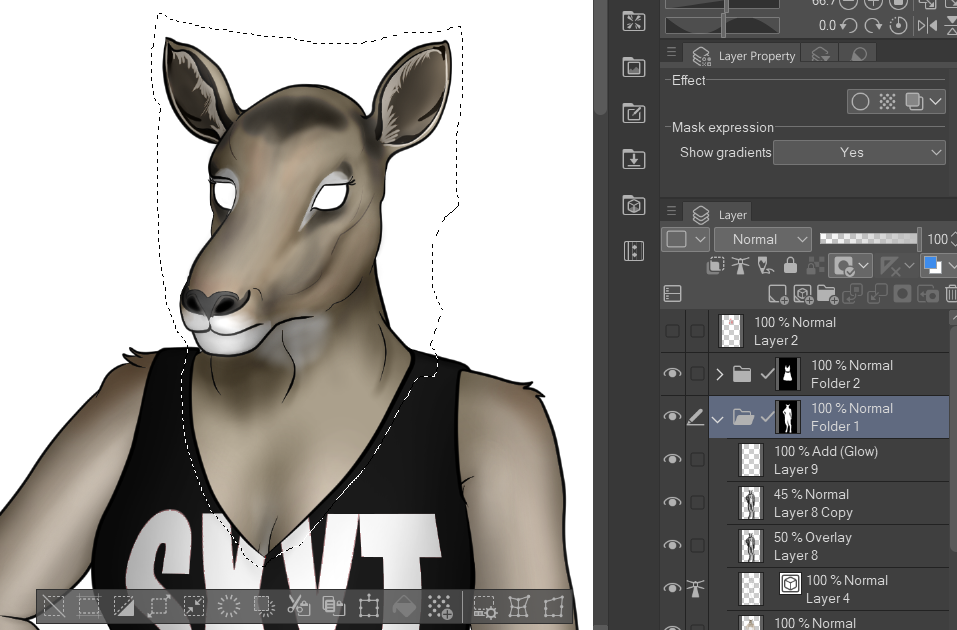The width and height of the screenshot is (957, 630).
Task: Toggle set as reference layer lighthouse
Action: [x=740, y=266]
